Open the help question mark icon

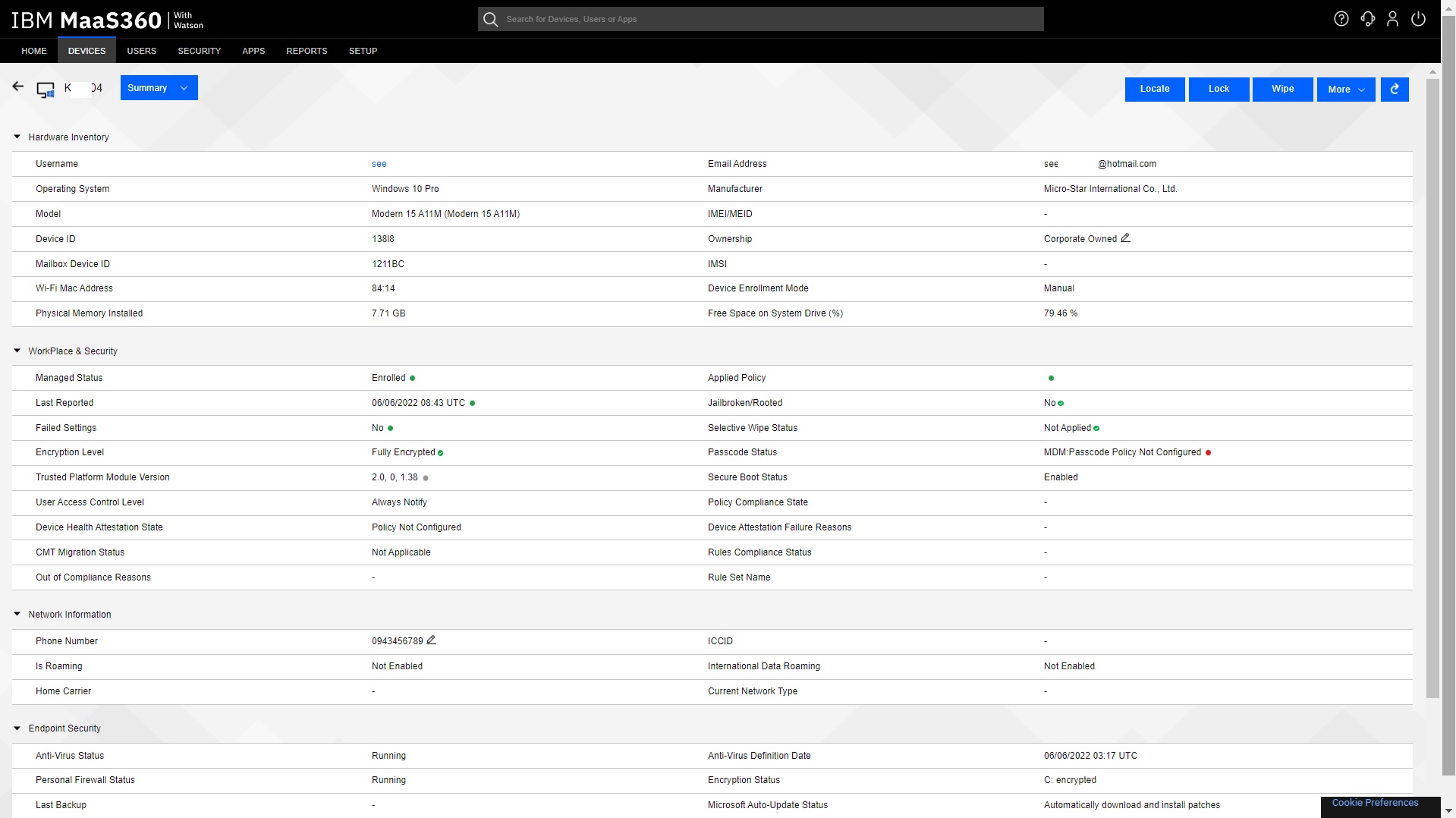click(1341, 19)
